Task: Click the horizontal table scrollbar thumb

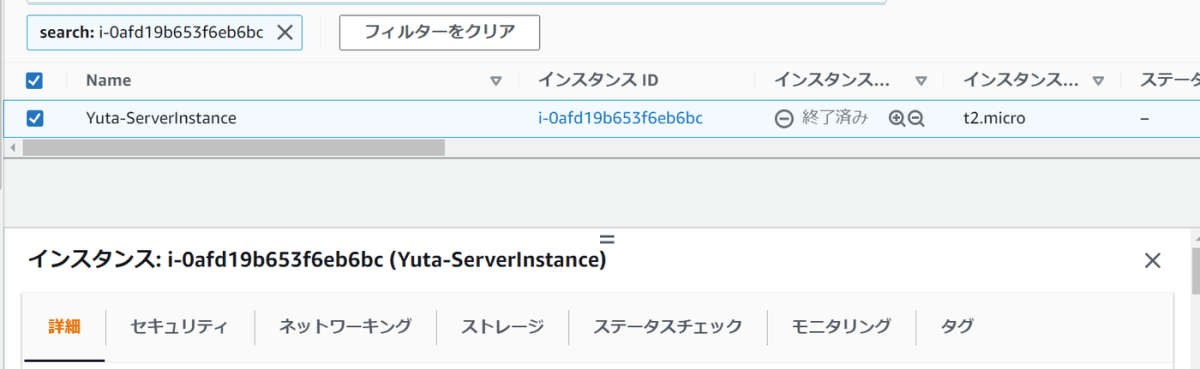Action: point(233,147)
